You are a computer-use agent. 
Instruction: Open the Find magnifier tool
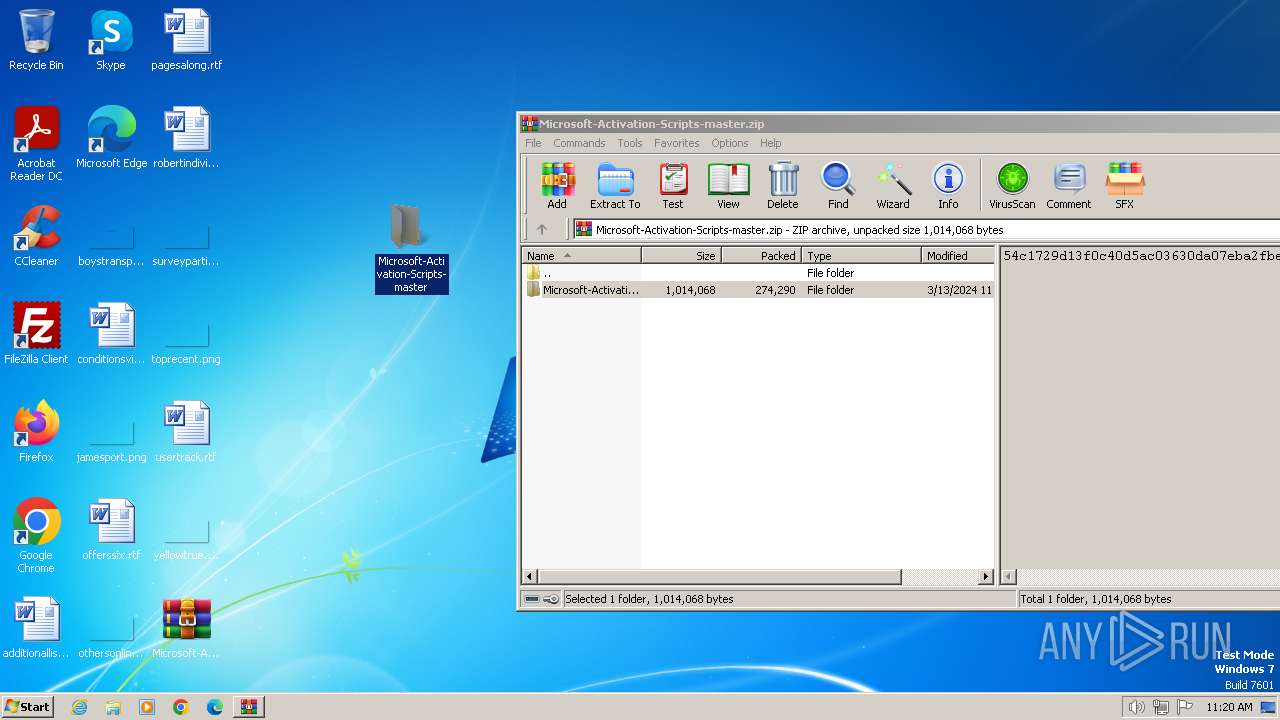[838, 186]
